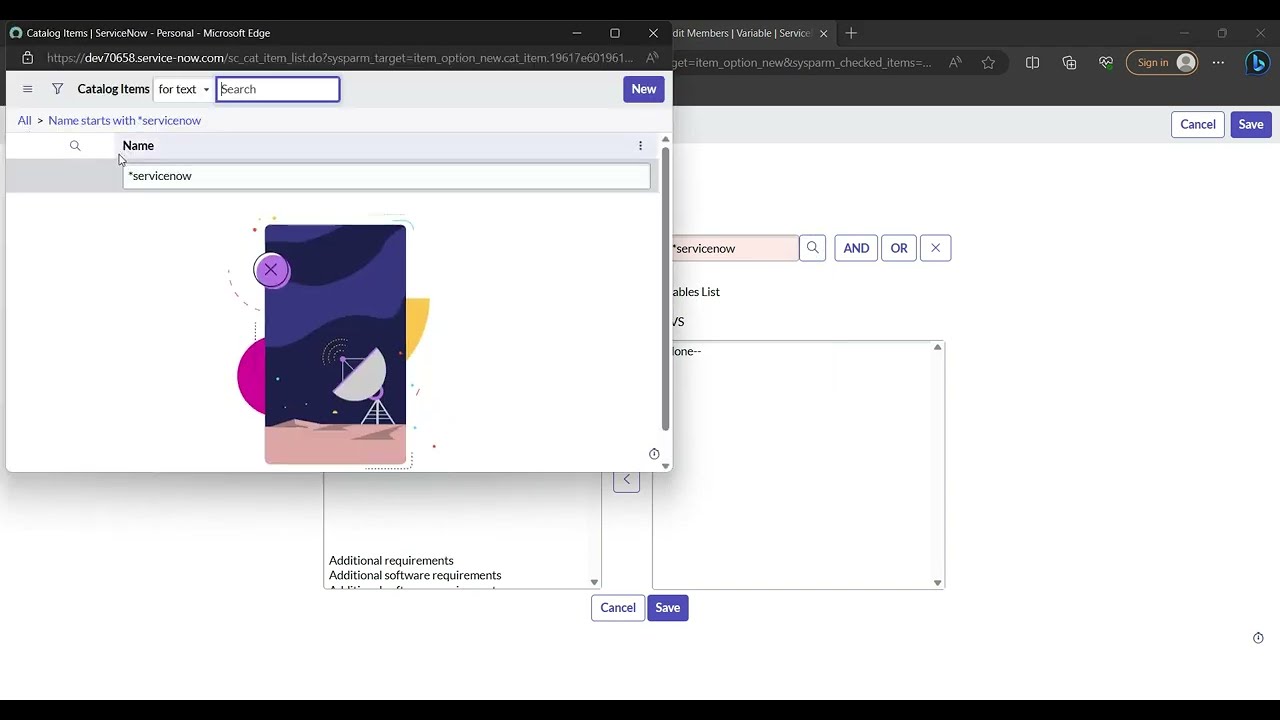Open Browser essentials heart icon
1280x720 pixels.
point(1106,63)
